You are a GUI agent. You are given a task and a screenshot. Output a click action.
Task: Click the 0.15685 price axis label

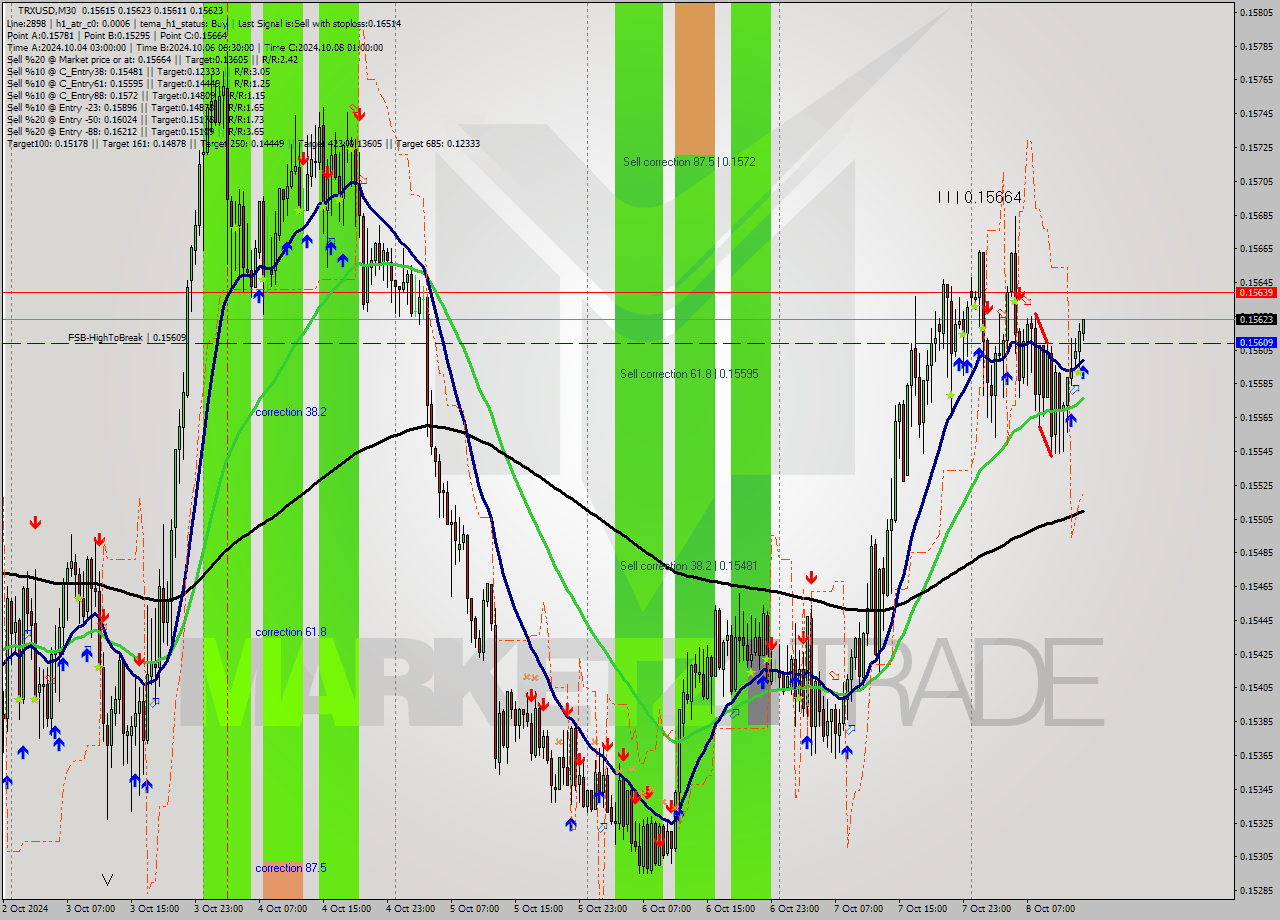pyautogui.click(x=1256, y=215)
